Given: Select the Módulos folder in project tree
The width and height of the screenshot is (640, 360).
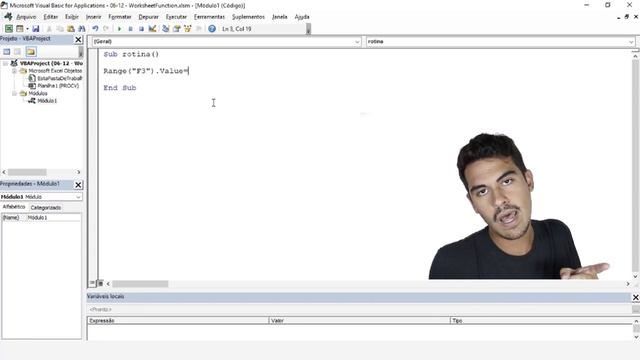Looking at the screenshot, I should point(38,93).
